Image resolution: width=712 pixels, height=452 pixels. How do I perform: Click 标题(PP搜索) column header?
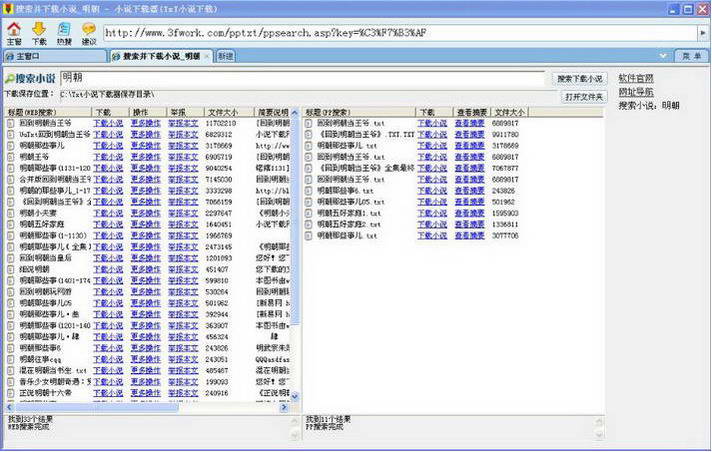(359, 112)
